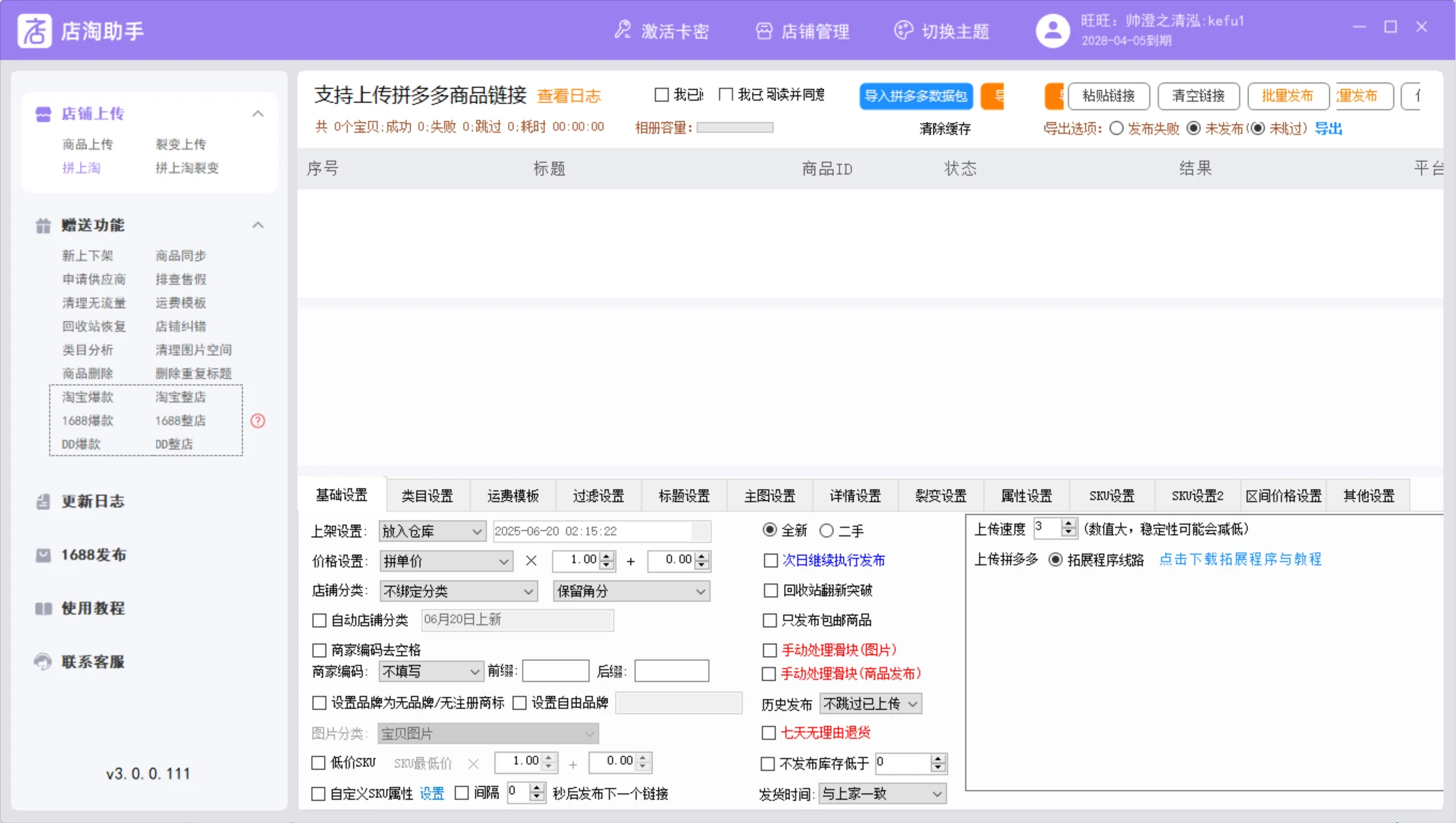Switch to the 类目设置 tab
The image size is (1456, 823).
(x=427, y=496)
